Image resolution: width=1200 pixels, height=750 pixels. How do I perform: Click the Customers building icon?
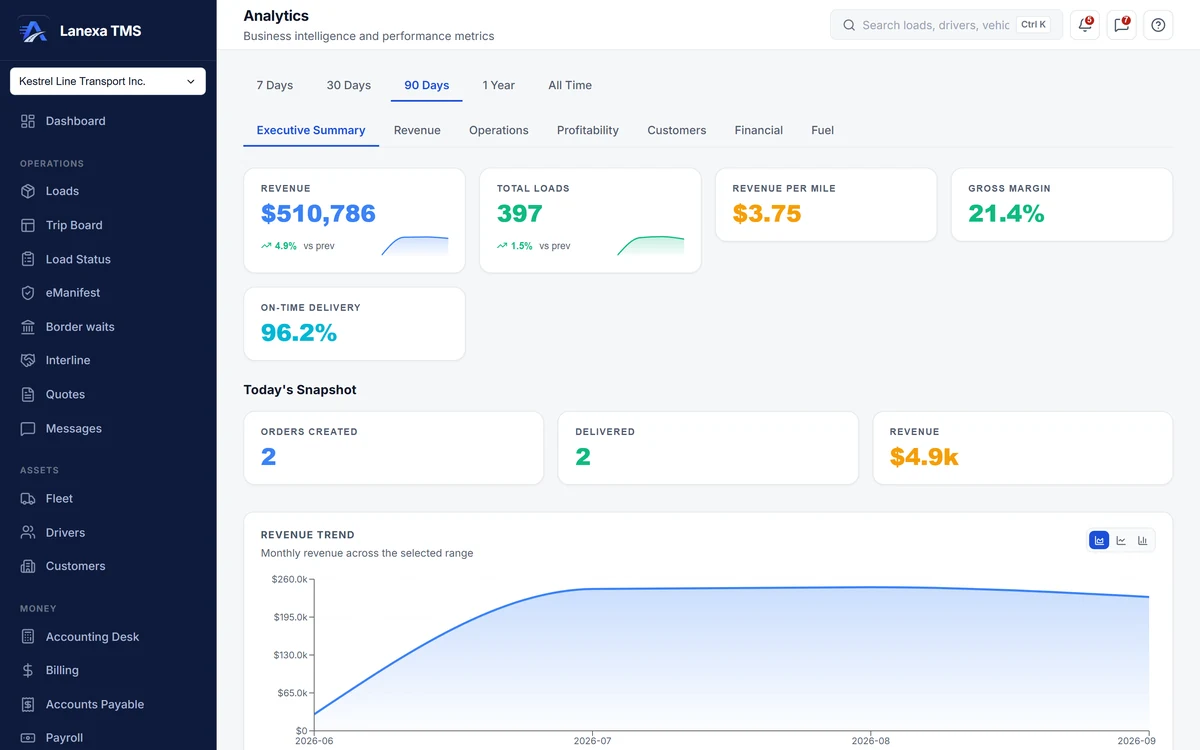click(28, 566)
